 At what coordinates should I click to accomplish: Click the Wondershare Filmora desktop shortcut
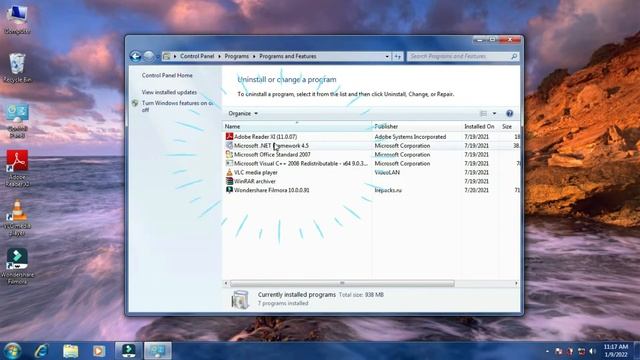(x=17, y=266)
